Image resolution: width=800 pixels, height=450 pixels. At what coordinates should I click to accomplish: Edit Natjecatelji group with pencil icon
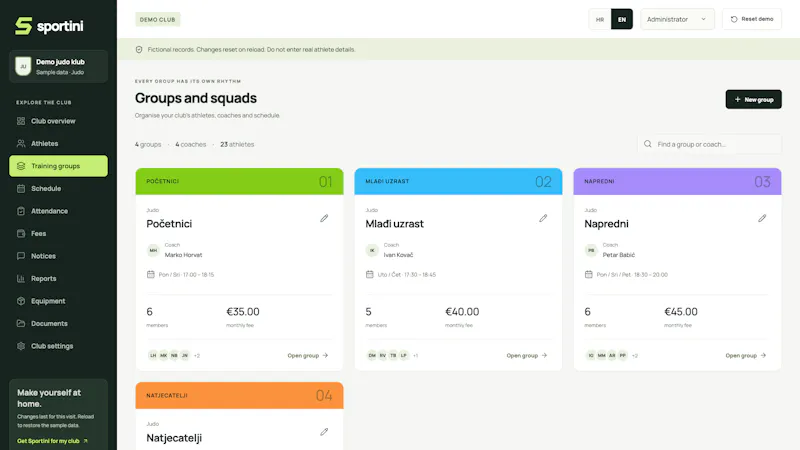click(324, 432)
